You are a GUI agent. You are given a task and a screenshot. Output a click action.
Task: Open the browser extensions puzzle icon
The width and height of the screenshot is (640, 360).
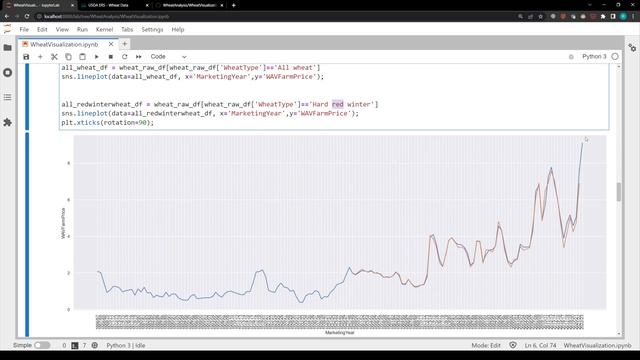603,16
